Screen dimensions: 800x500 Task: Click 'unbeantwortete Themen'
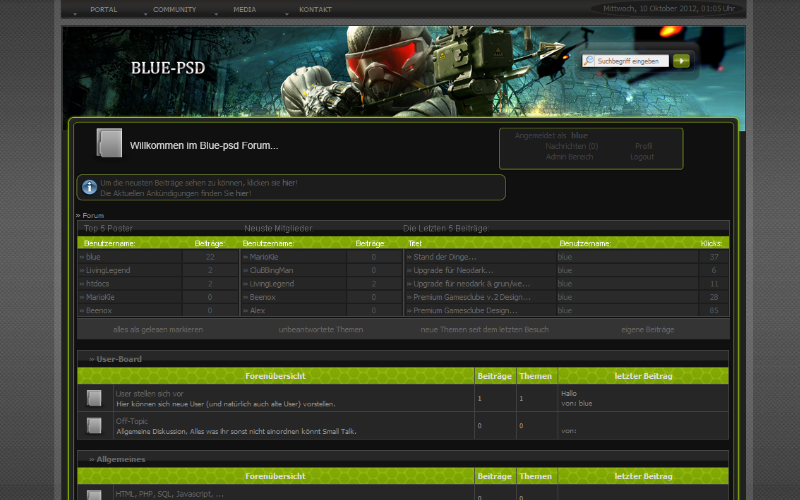pos(320,330)
